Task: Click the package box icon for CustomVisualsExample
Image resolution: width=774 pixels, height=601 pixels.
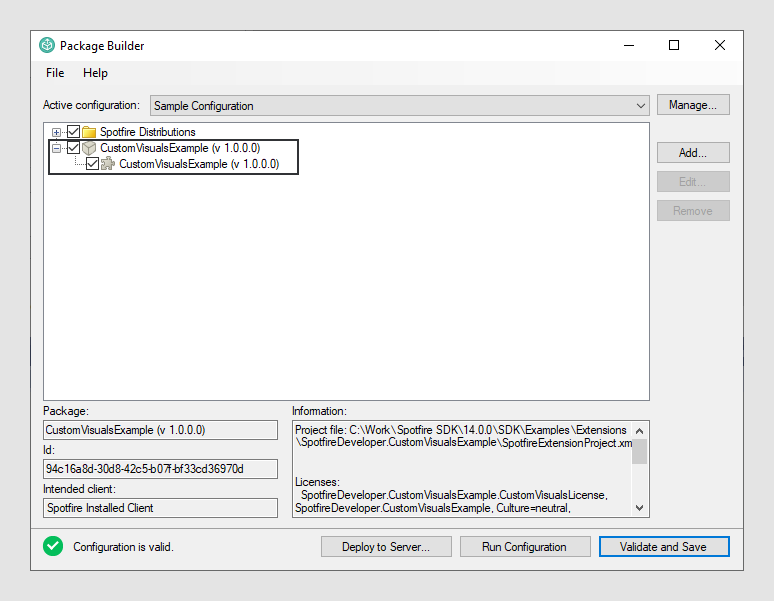Action: [x=89, y=148]
